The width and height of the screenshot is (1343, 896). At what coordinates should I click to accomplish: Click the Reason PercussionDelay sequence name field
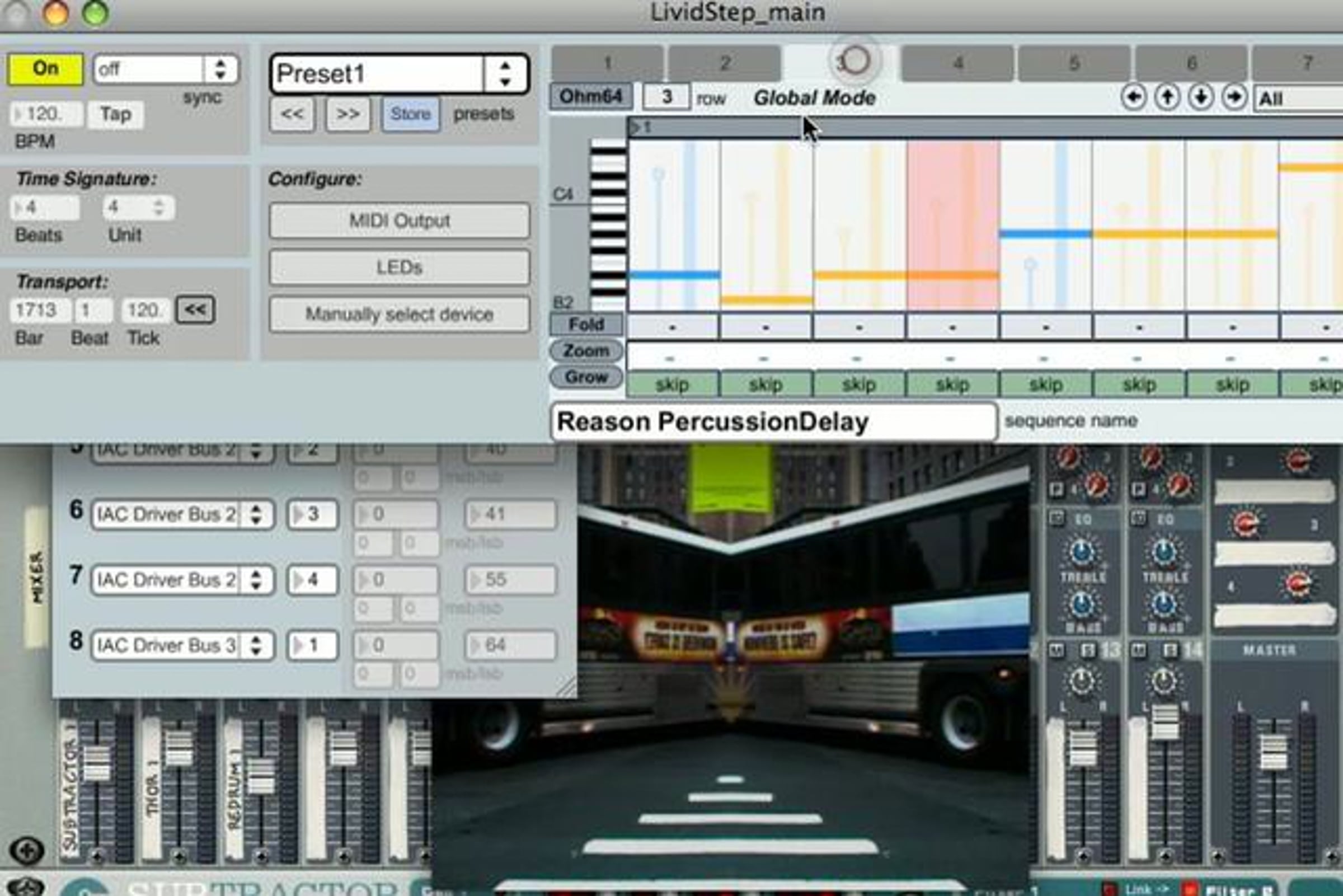(x=773, y=422)
